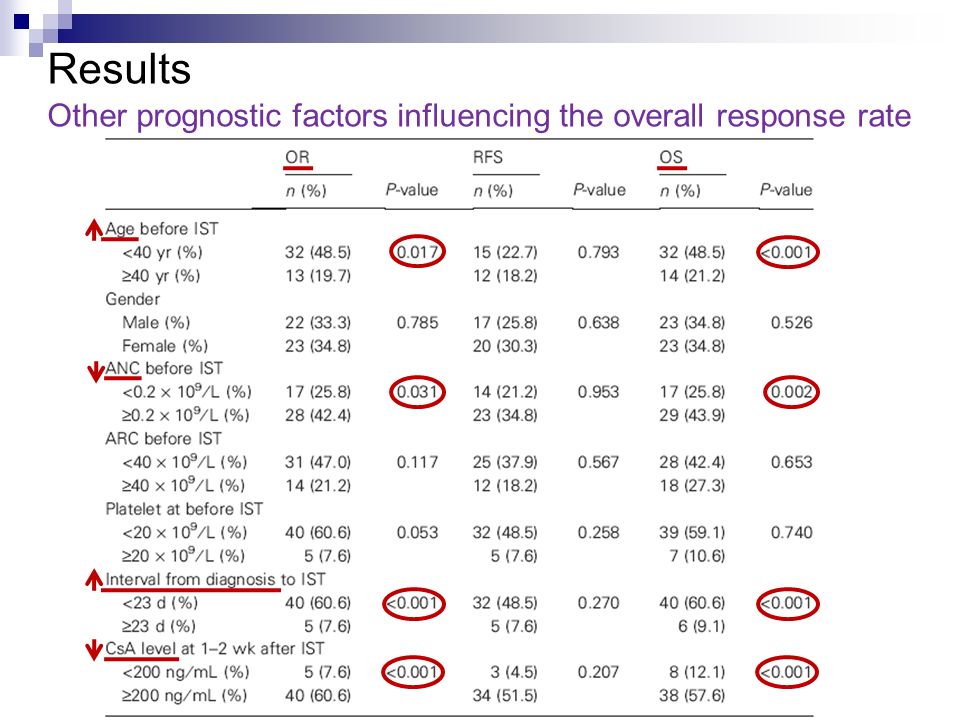Select the 'Age before IST' row heading
Viewport: 960px width, 720px height.
[162, 228]
